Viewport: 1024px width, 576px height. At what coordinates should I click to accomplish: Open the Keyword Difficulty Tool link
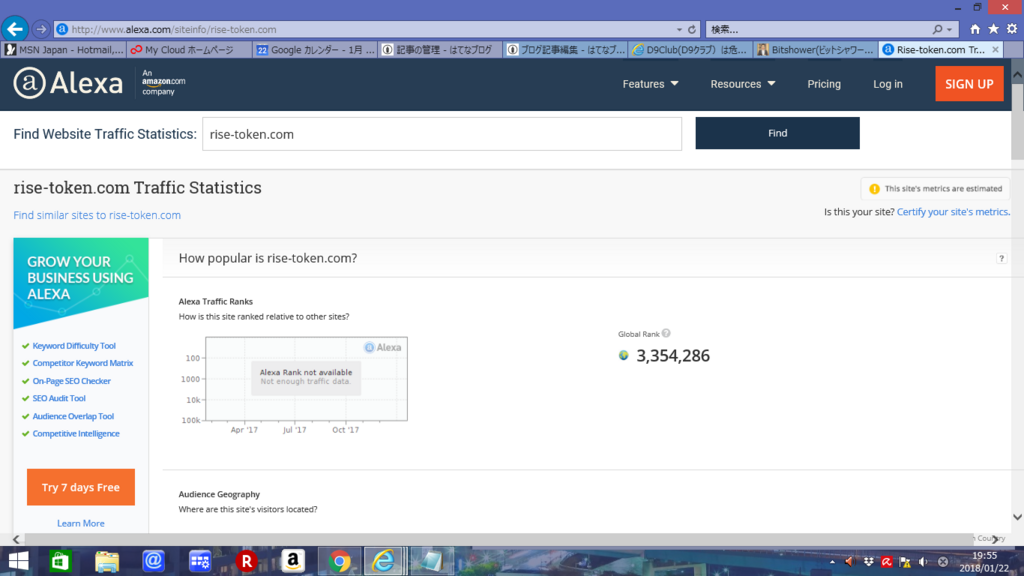pyautogui.click(x=74, y=345)
